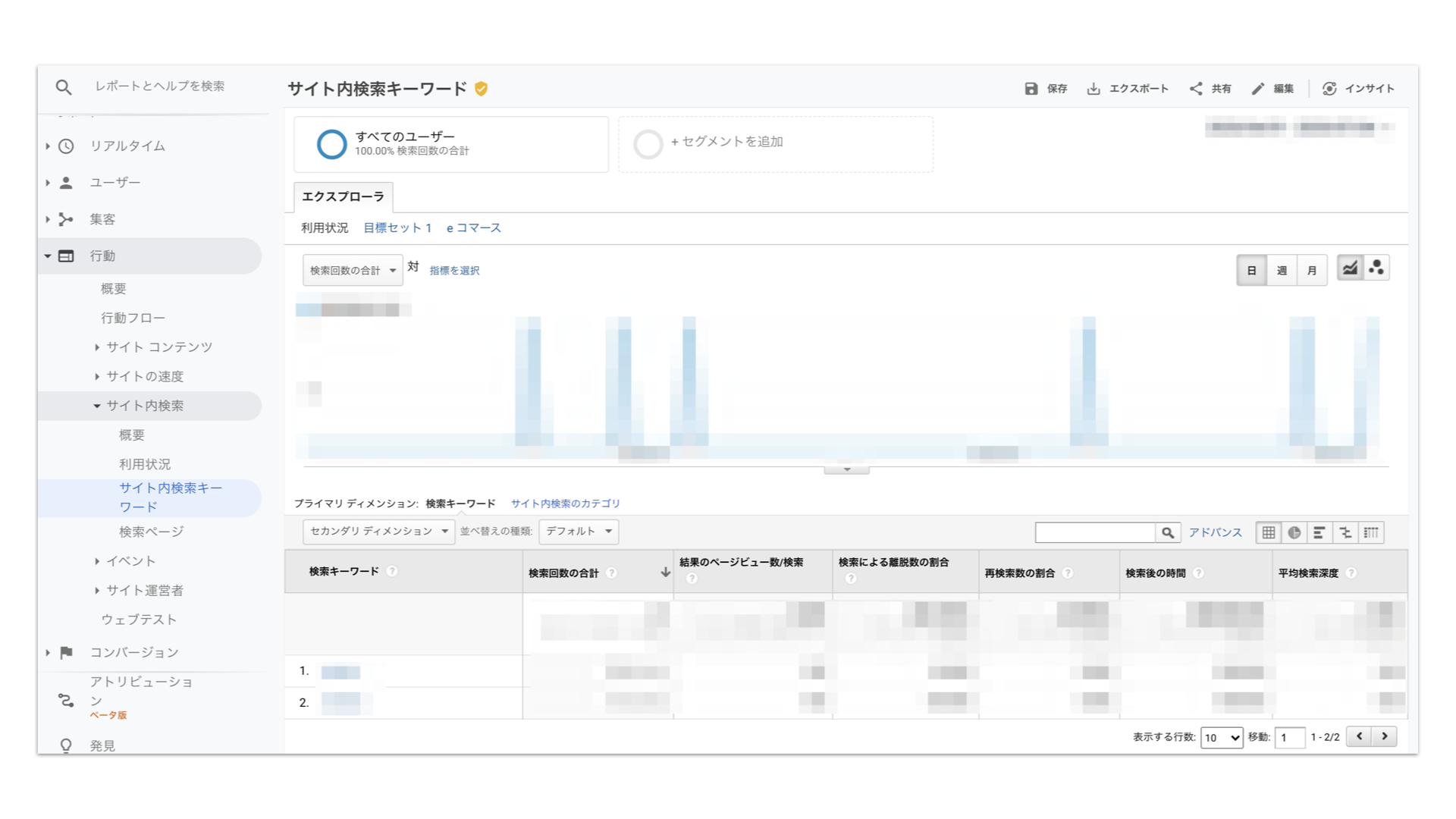Select the 月 (month) granularity toggle
1456x819 pixels.
(1312, 271)
